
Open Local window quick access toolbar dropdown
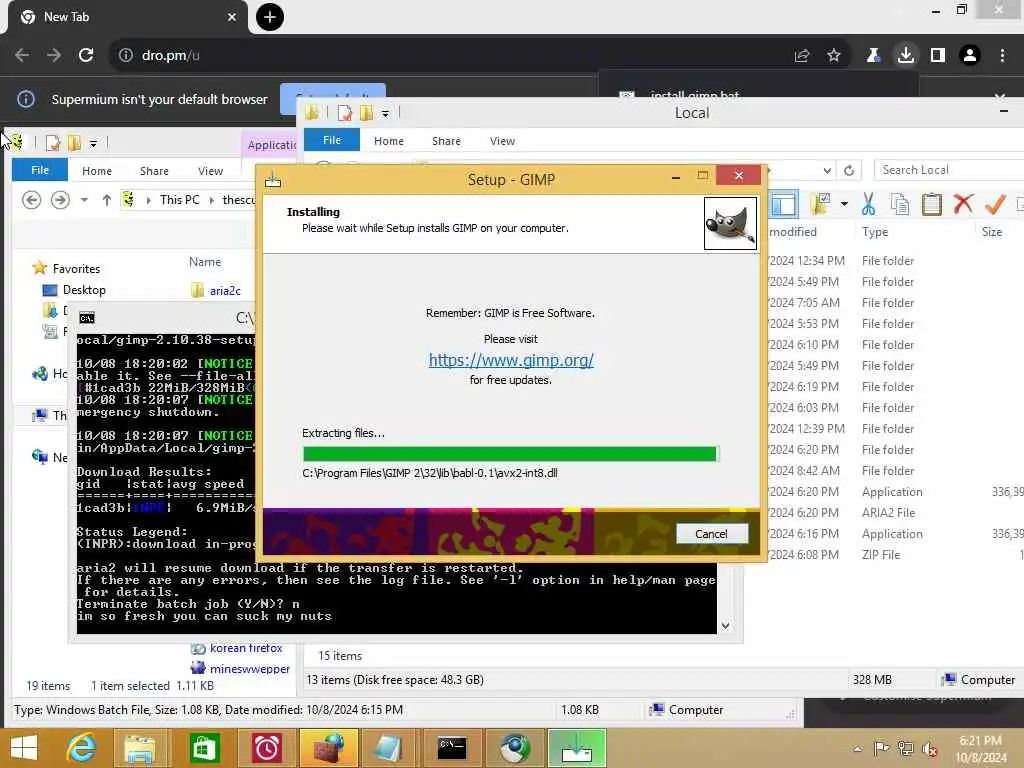click(x=385, y=114)
